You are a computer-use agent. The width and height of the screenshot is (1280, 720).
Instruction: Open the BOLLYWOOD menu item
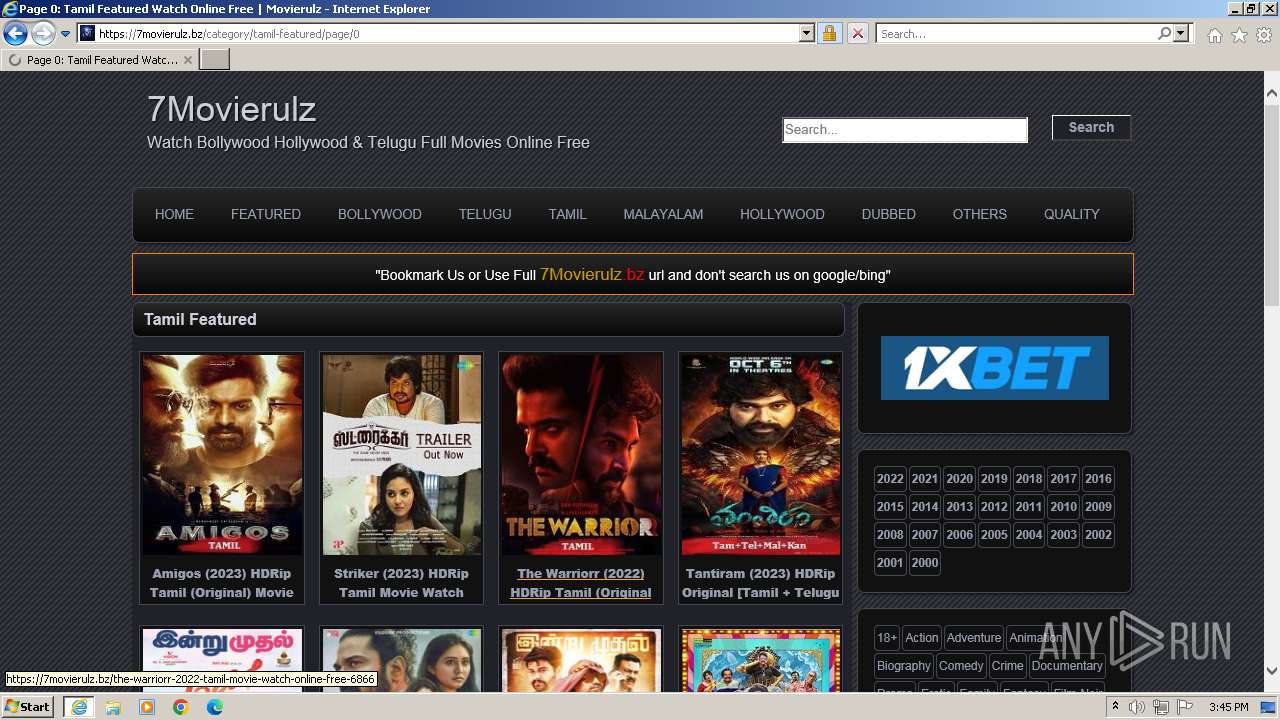click(x=380, y=214)
